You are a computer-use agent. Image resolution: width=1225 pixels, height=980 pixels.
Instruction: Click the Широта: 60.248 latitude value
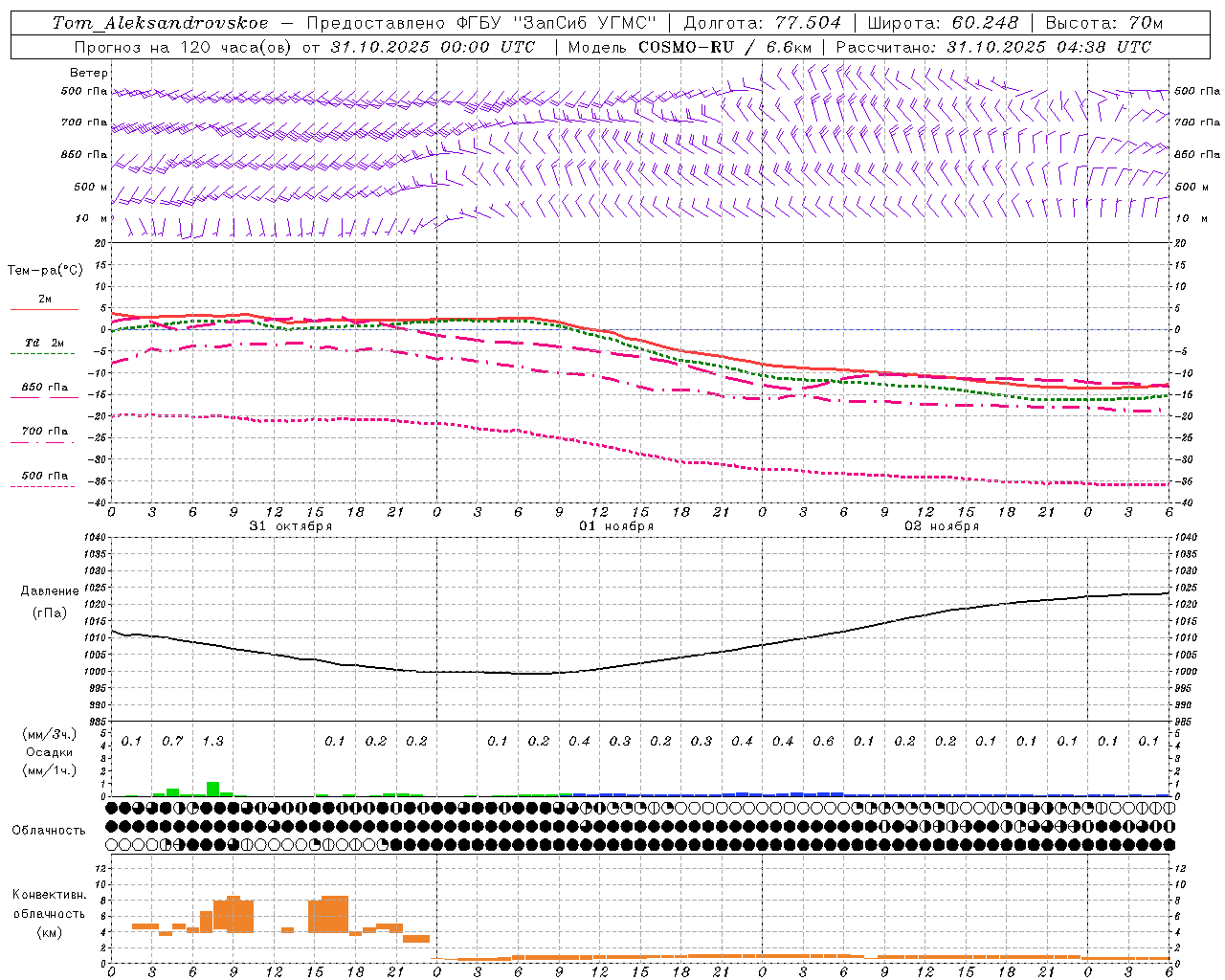tap(944, 23)
